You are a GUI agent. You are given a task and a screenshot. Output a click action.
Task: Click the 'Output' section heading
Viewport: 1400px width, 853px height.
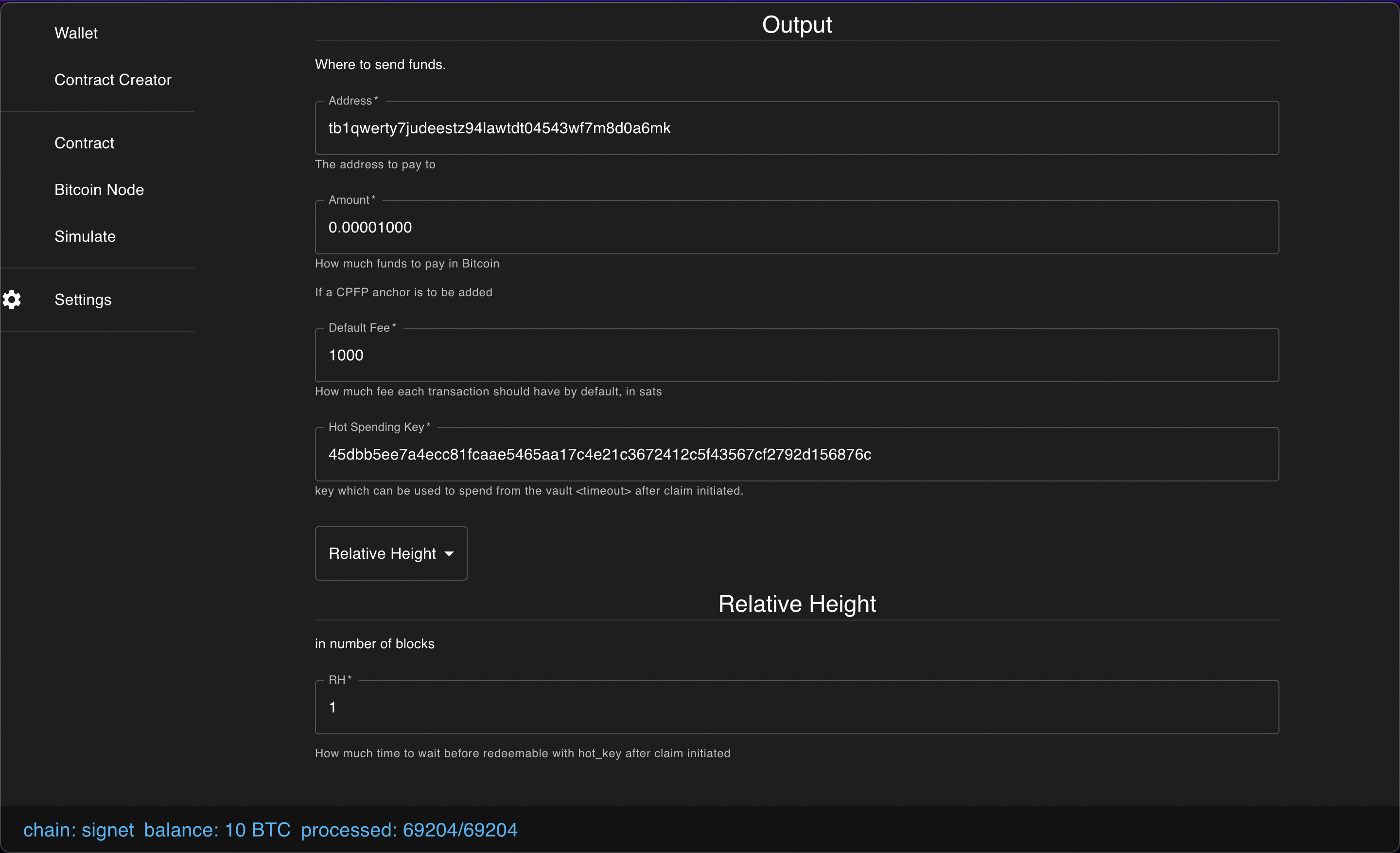[797, 24]
